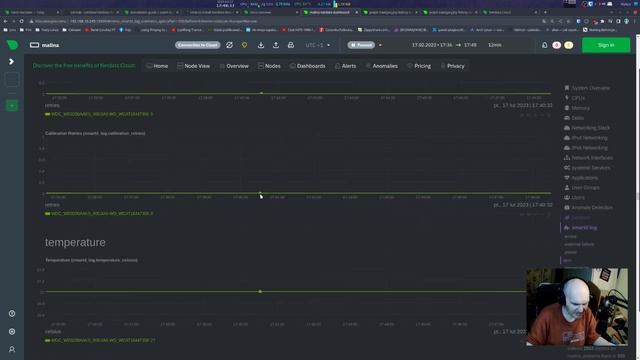640x360 pixels.
Task: Jump to Anomaly Detection section
Action: click(x=588, y=207)
